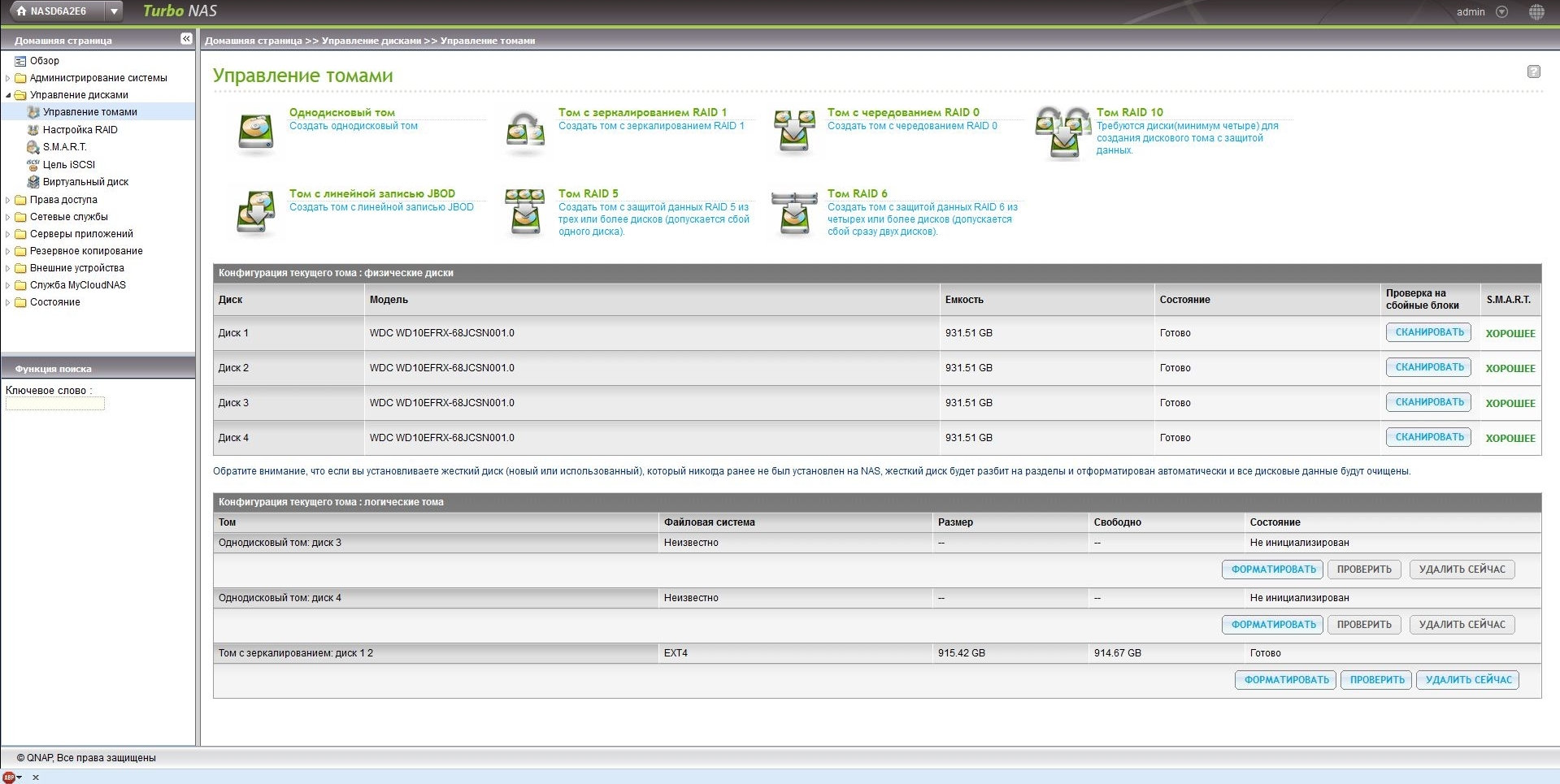
Task: Collapse the left navigation panel
Action: click(186, 39)
